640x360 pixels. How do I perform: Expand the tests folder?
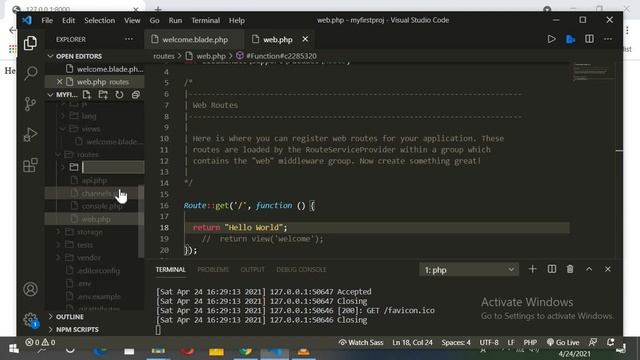[x=84, y=245]
